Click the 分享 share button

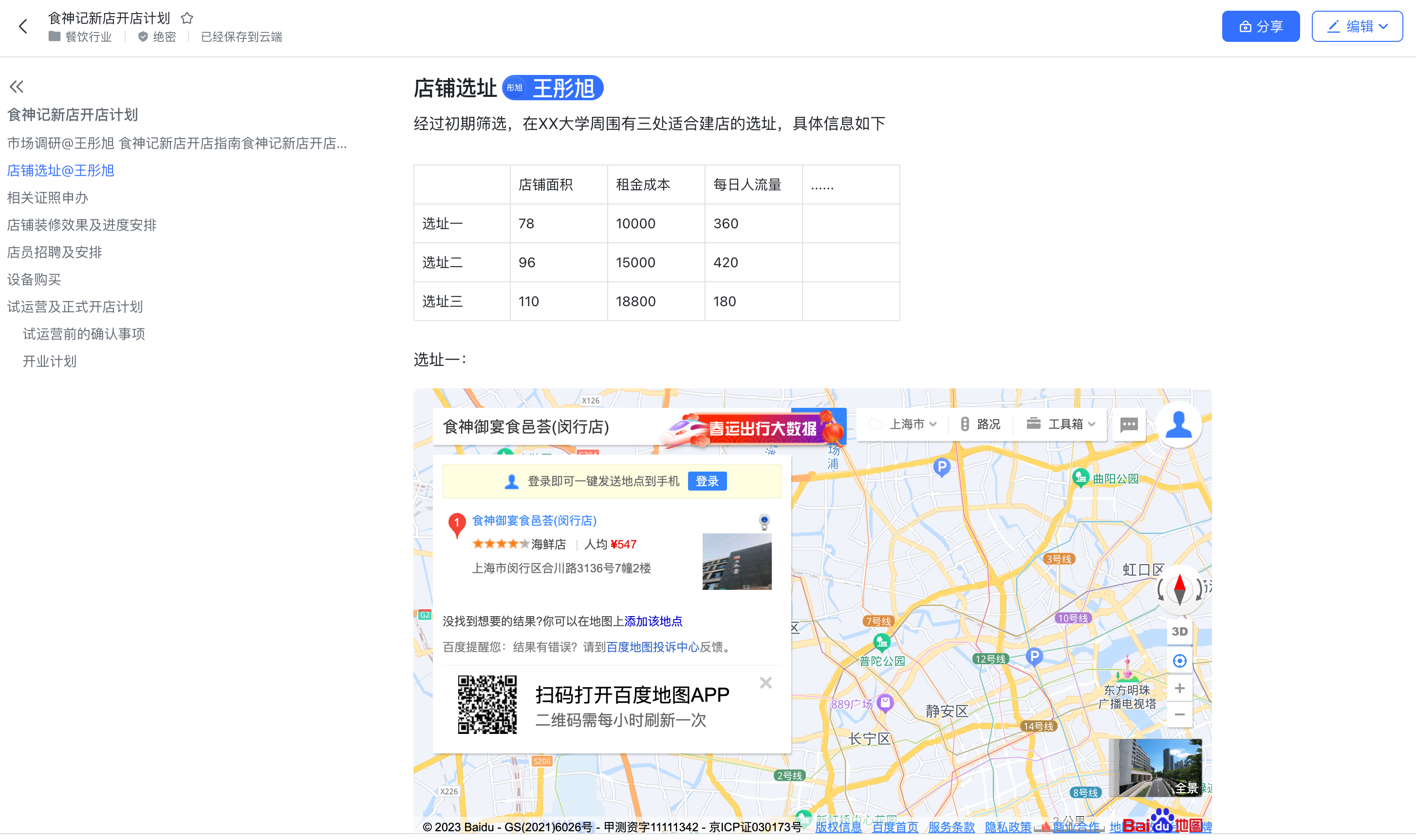pyautogui.click(x=1260, y=27)
